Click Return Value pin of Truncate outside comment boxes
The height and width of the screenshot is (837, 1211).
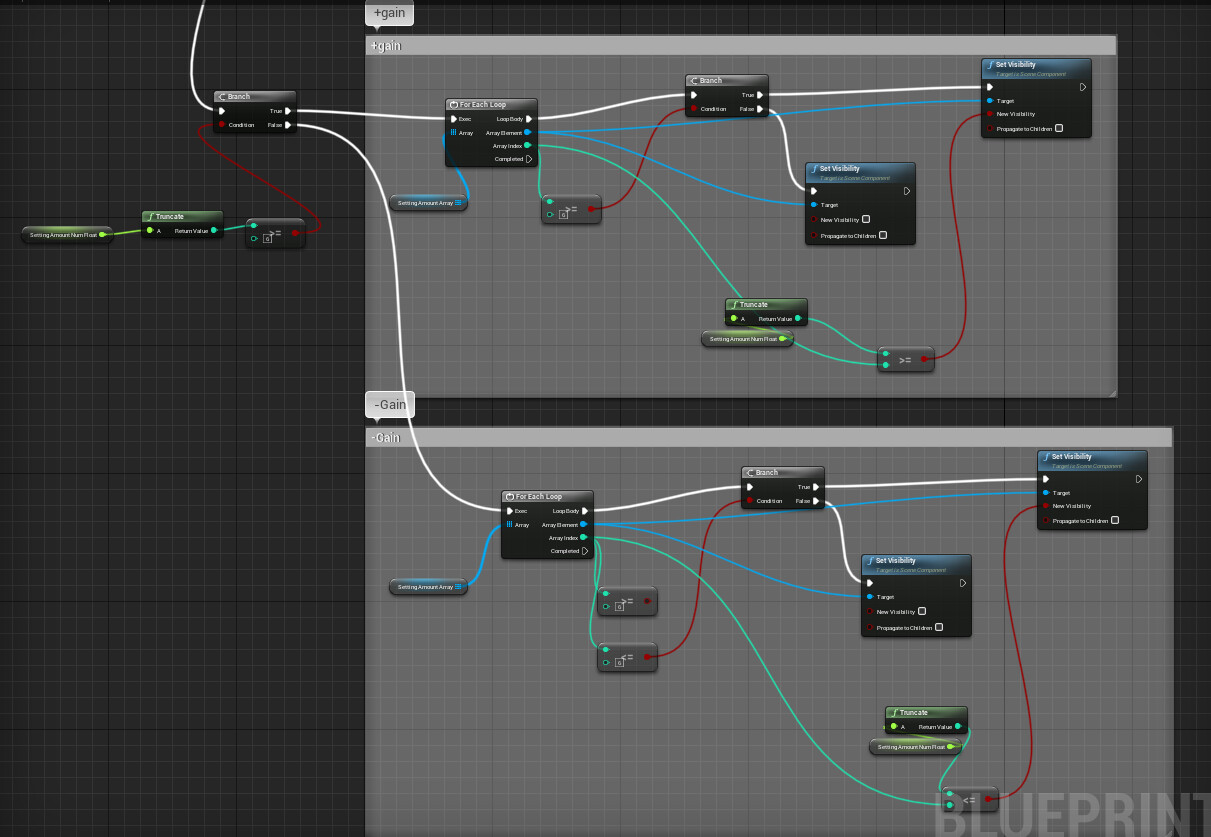point(214,231)
